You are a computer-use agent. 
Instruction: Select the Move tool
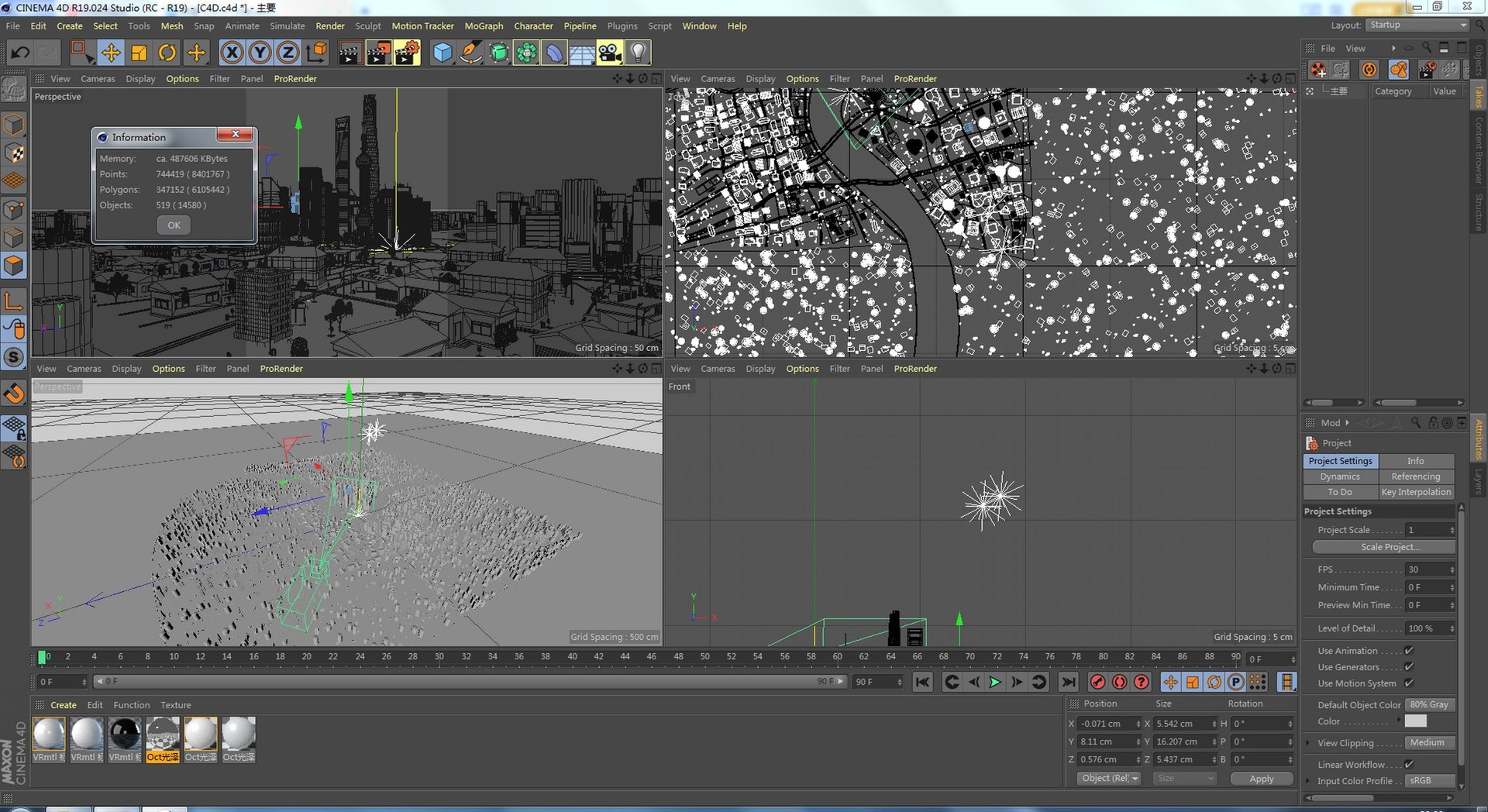[x=111, y=53]
